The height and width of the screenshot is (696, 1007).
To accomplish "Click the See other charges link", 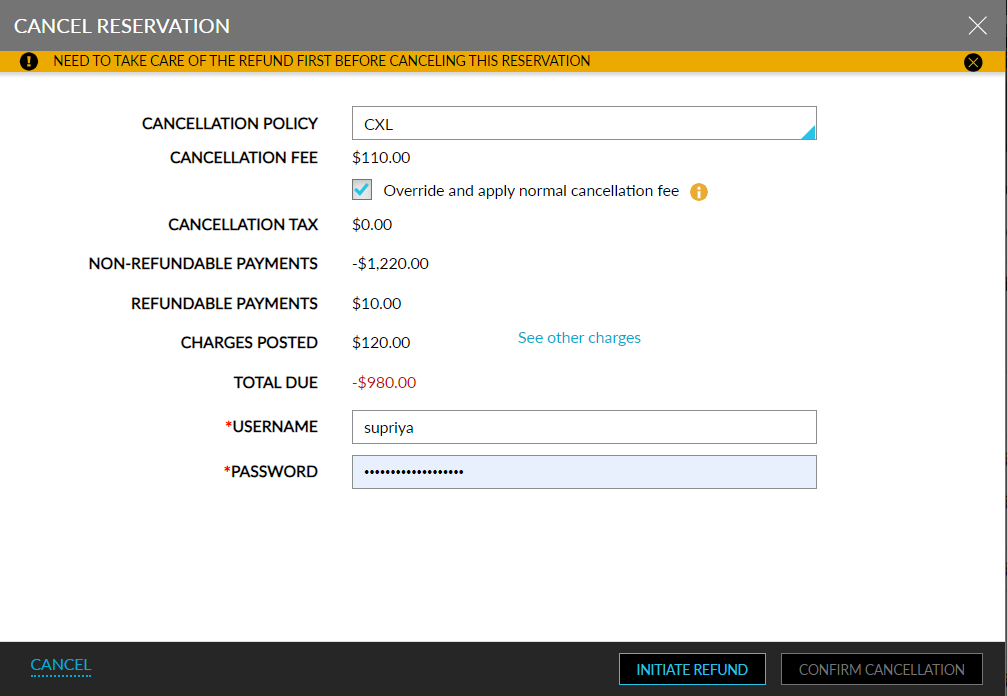I will tap(579, 338).
